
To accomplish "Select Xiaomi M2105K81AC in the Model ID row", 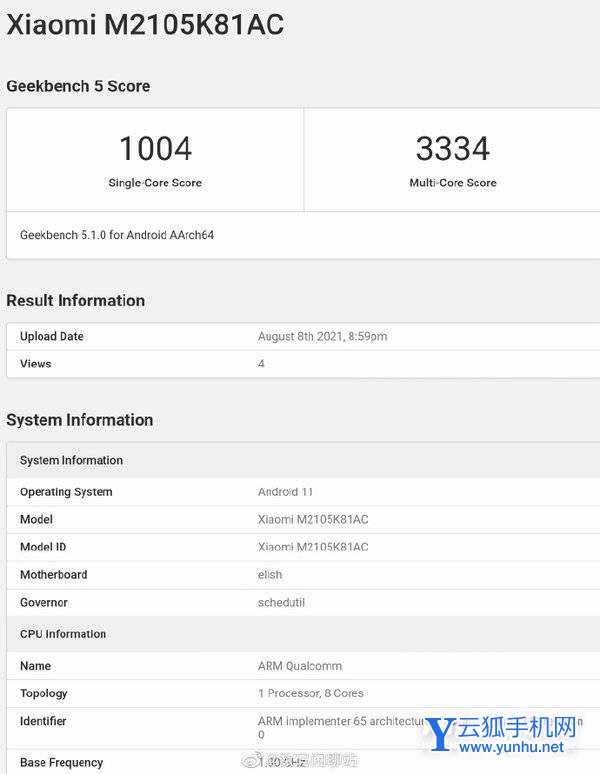I will [313, 547].
